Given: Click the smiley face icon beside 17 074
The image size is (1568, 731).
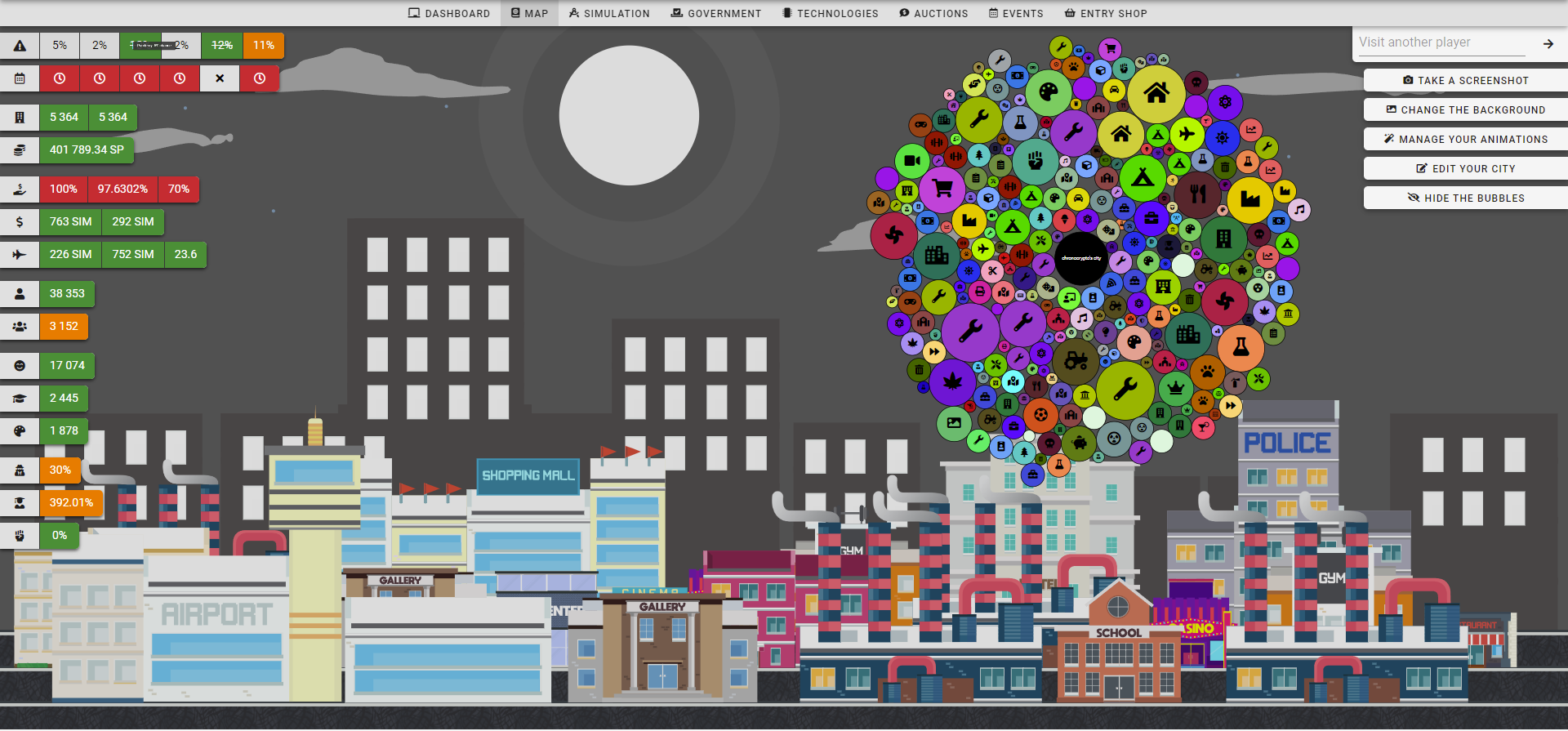Looking at the screenshot, I should [x=20, y=366].
